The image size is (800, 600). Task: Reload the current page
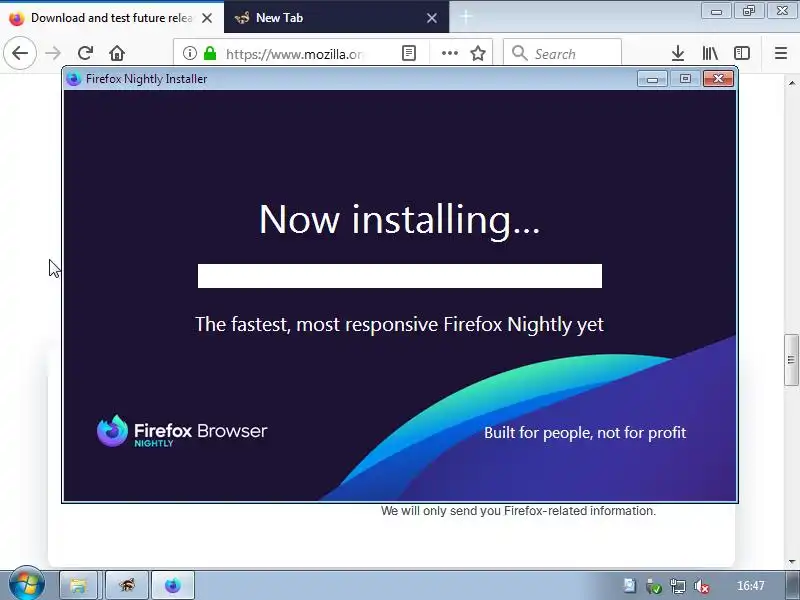[x=85, y=53]
